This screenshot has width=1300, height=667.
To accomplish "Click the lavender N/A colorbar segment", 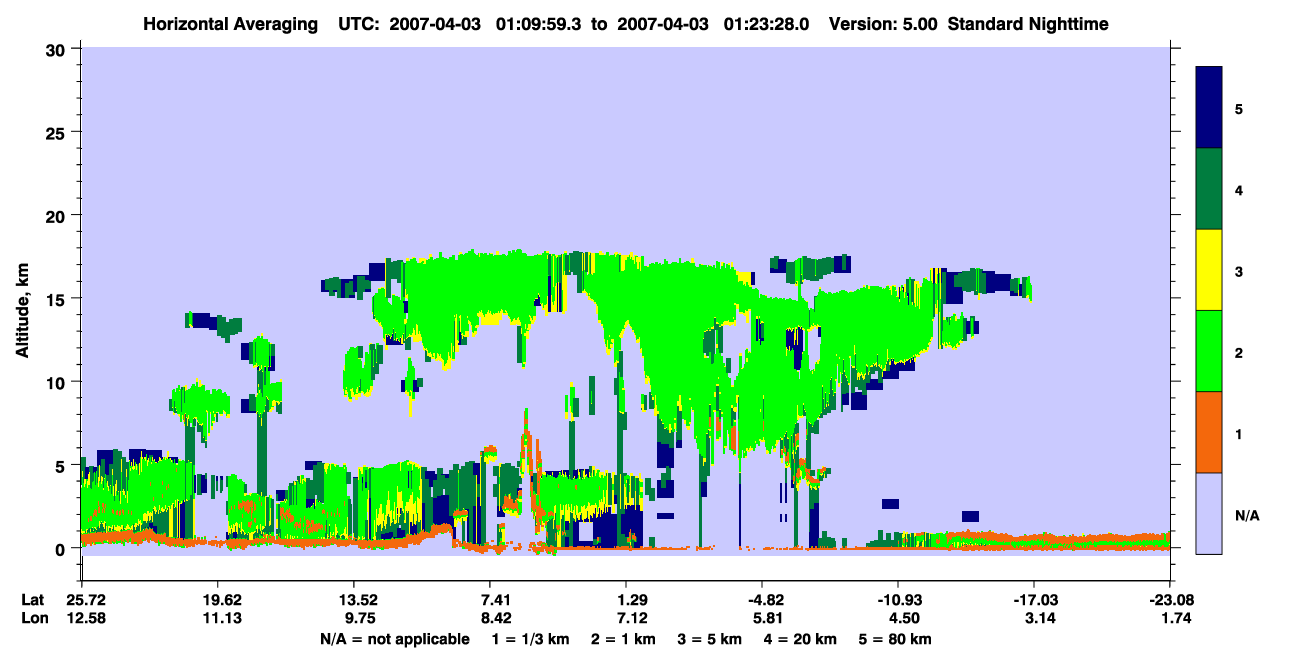I will (x=1210, y=512).
